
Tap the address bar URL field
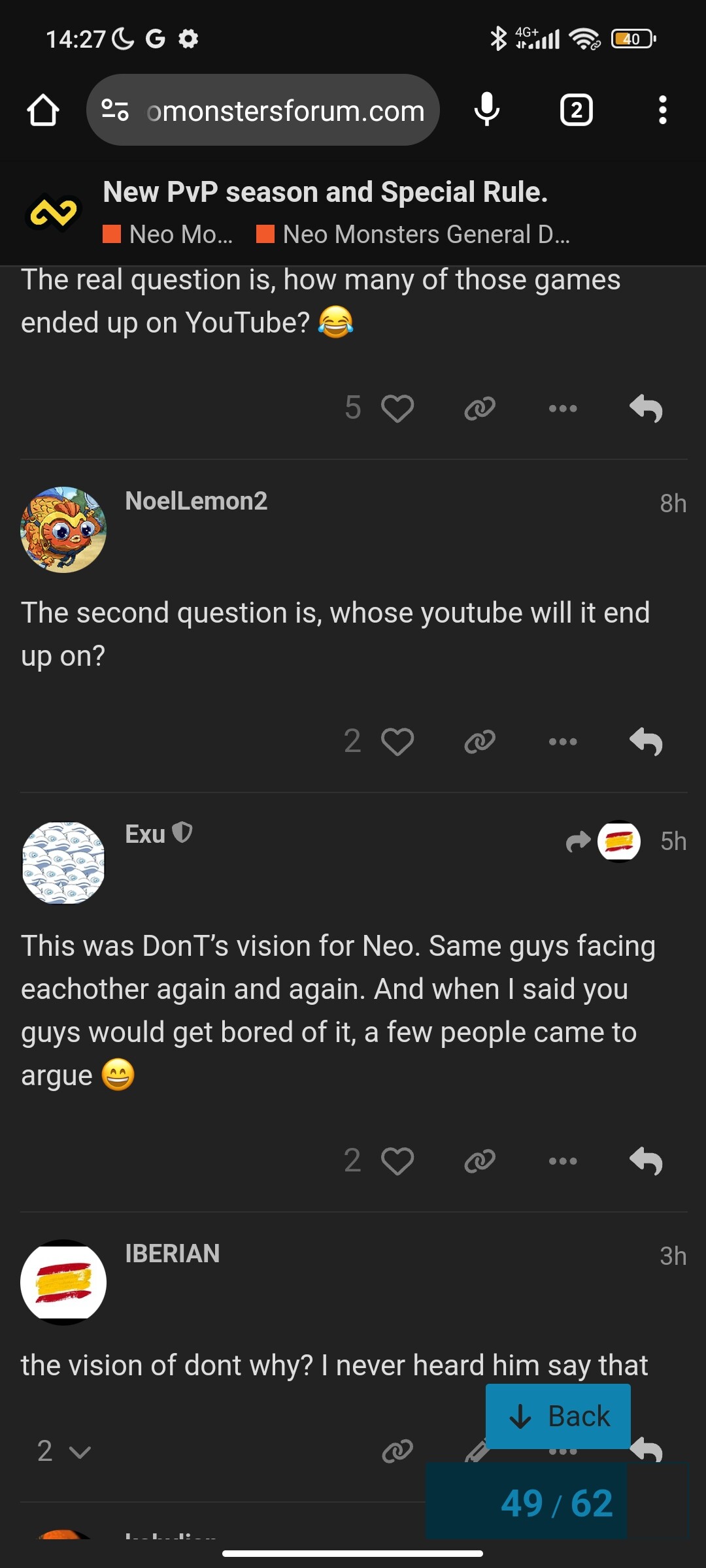click(x=286, y=111)
